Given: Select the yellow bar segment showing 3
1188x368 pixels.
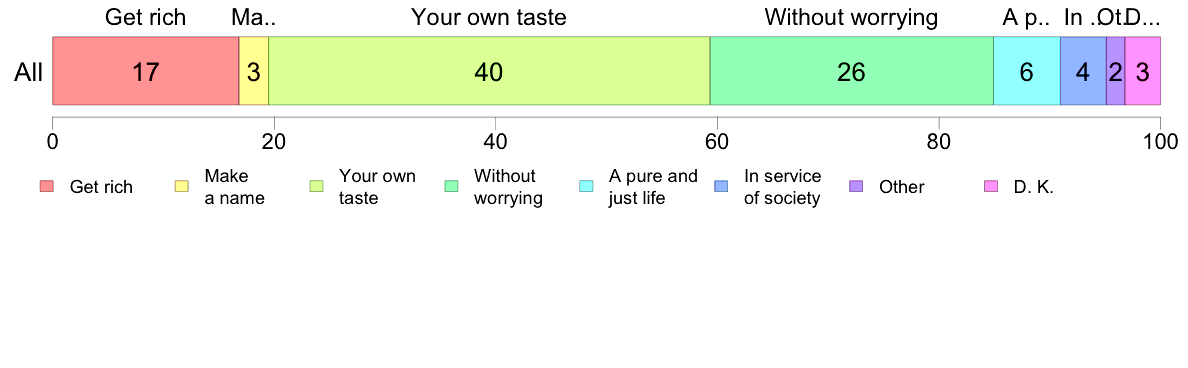Looking at the screenshot, I should coord(254,70).
